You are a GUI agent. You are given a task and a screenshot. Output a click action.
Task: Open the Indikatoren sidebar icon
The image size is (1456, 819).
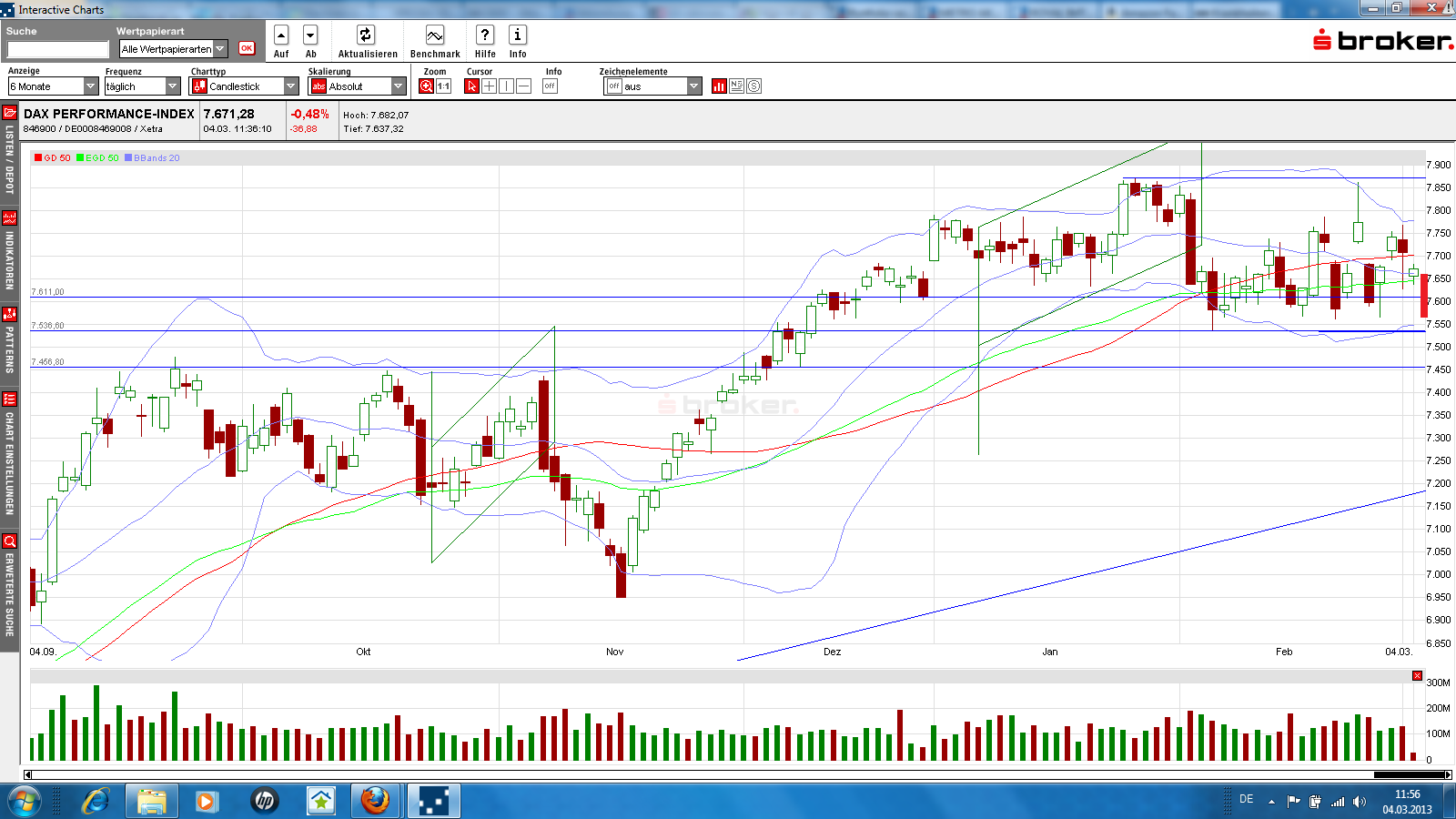coord(9,218)
